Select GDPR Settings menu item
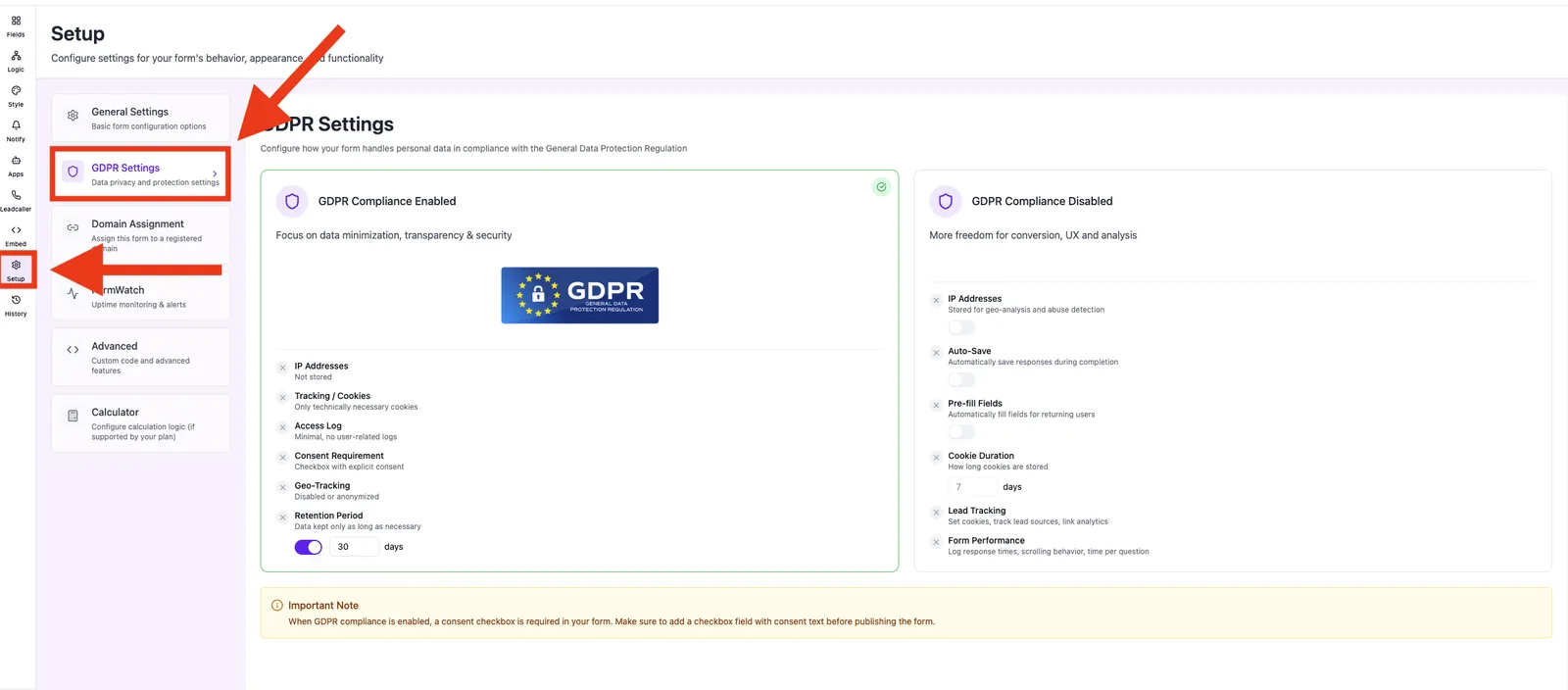Viewport: 1568px width, 690px height. tap(141, 174)
